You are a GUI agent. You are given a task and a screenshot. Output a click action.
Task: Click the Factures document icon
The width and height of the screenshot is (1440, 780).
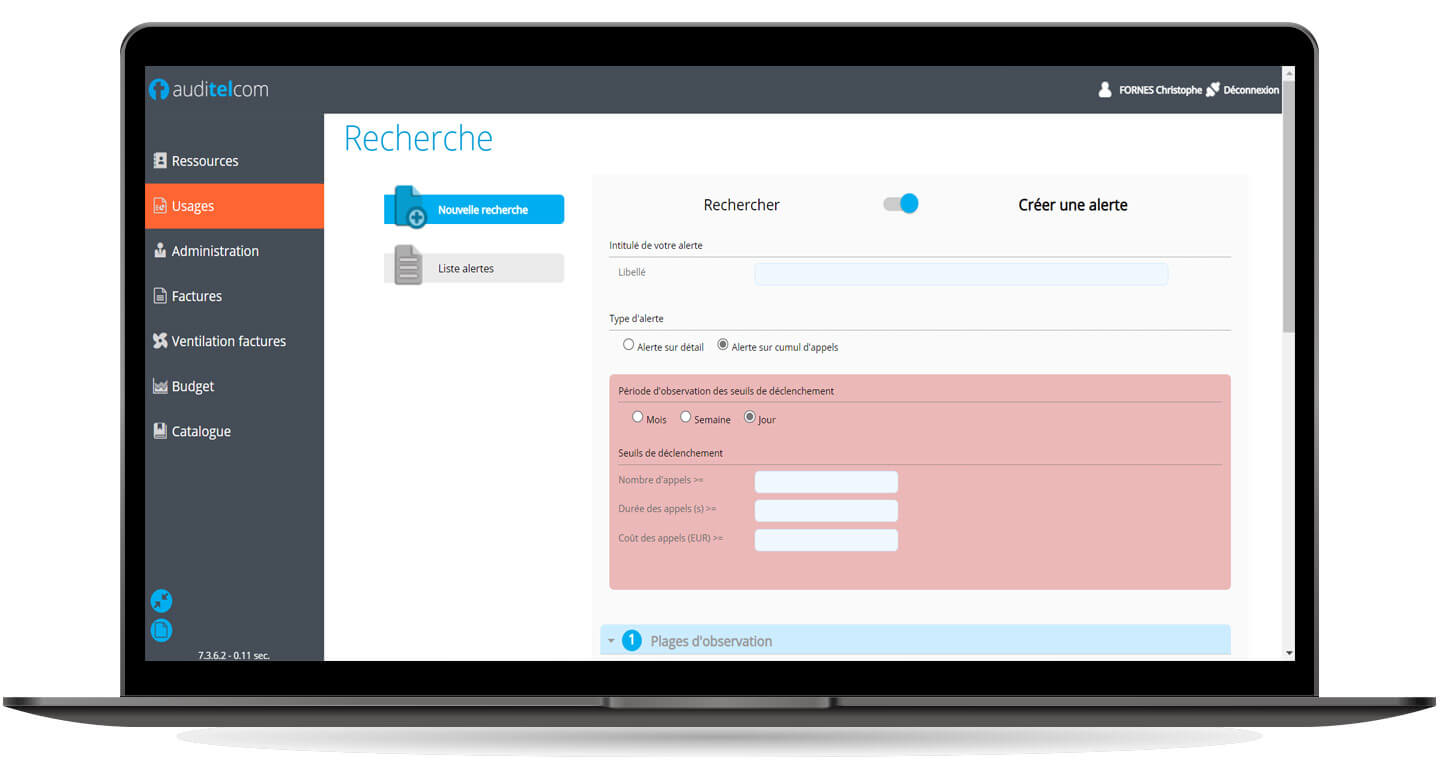coord(160,296)
